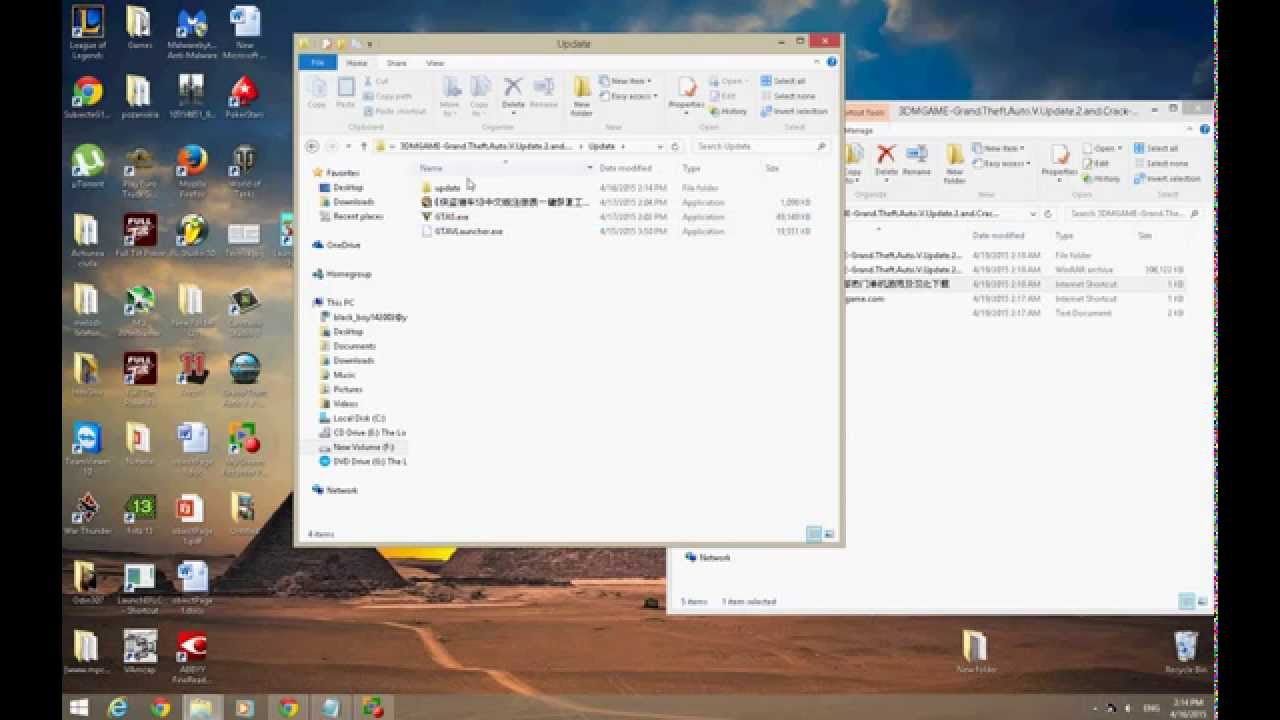The image size is (1280, 720).
Task: Open Mozilla Firefox desktop shortcut
Action: 192,170
